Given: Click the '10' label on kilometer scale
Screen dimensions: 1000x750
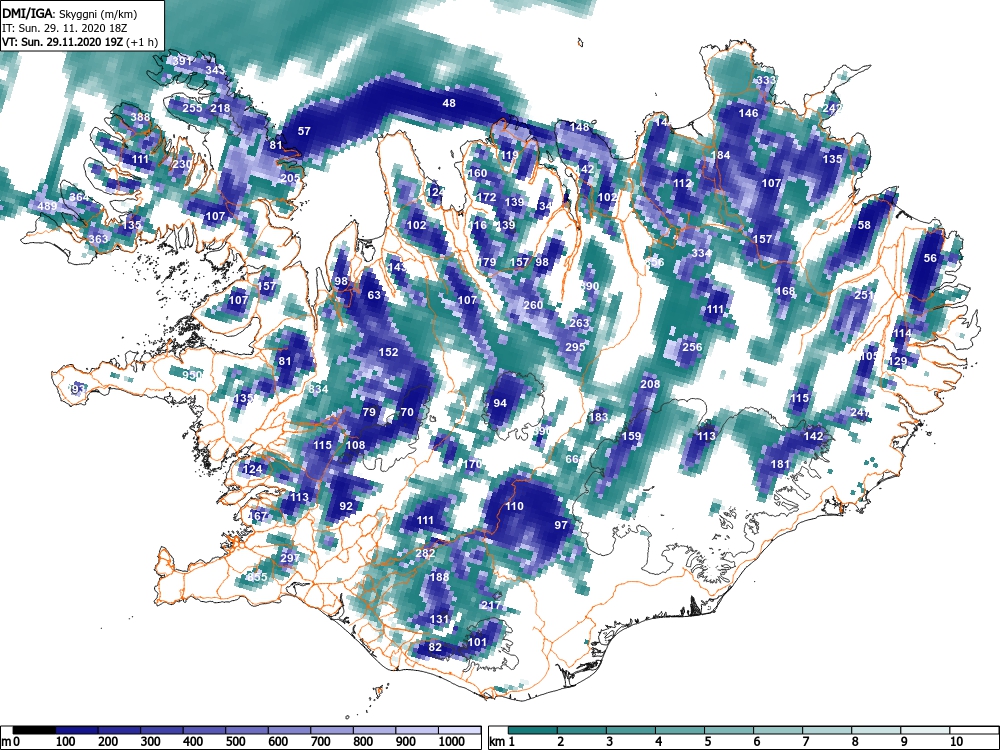Looking at the screenshot, I should [955, 742].
